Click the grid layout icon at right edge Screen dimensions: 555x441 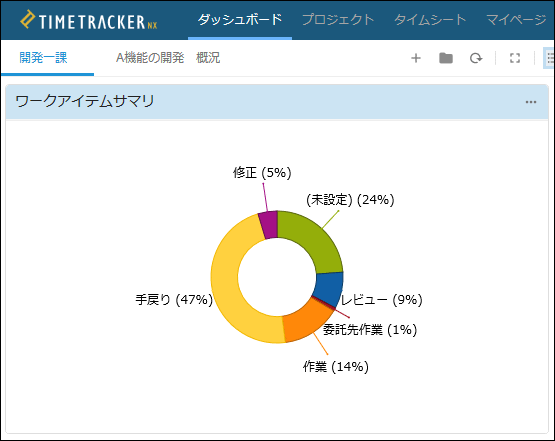[x=550, y=58]
